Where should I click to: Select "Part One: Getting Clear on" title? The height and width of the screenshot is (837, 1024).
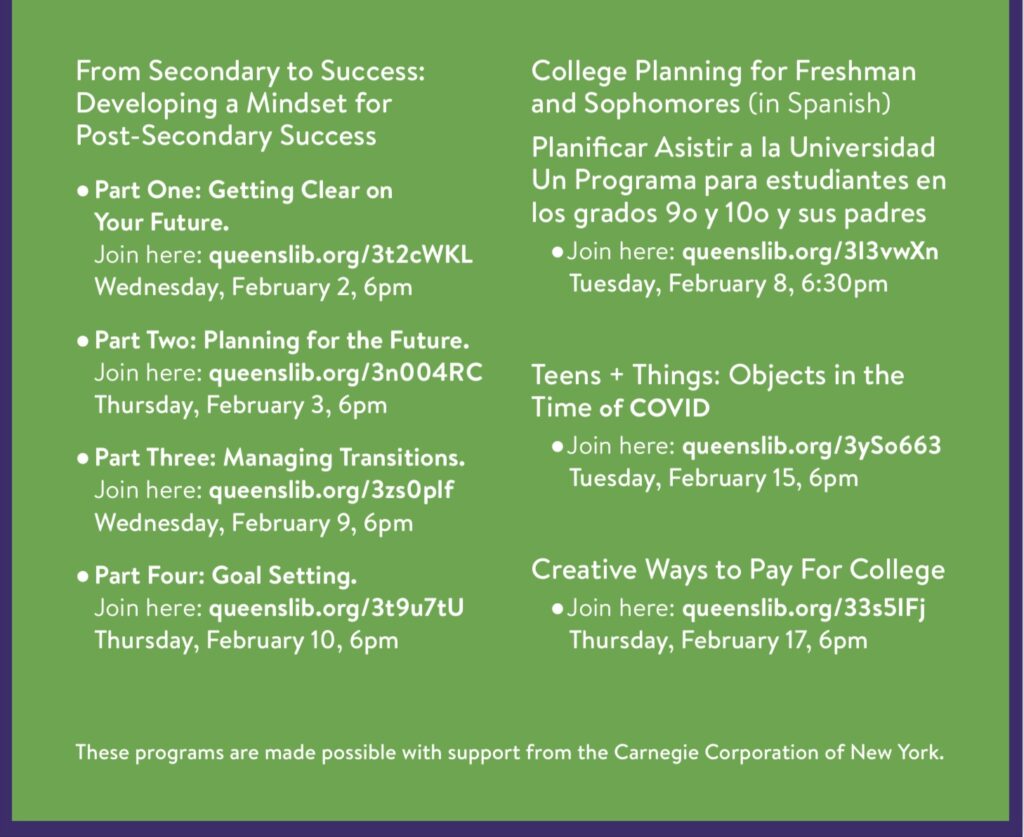pos(243,190)
